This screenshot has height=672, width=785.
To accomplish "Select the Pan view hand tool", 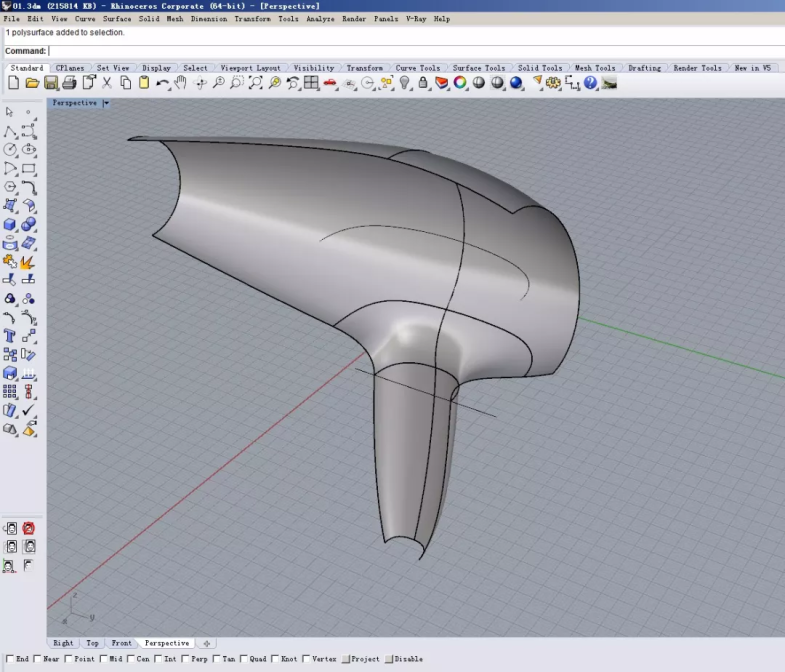I will pyautogui.click(x=181, y=83).
